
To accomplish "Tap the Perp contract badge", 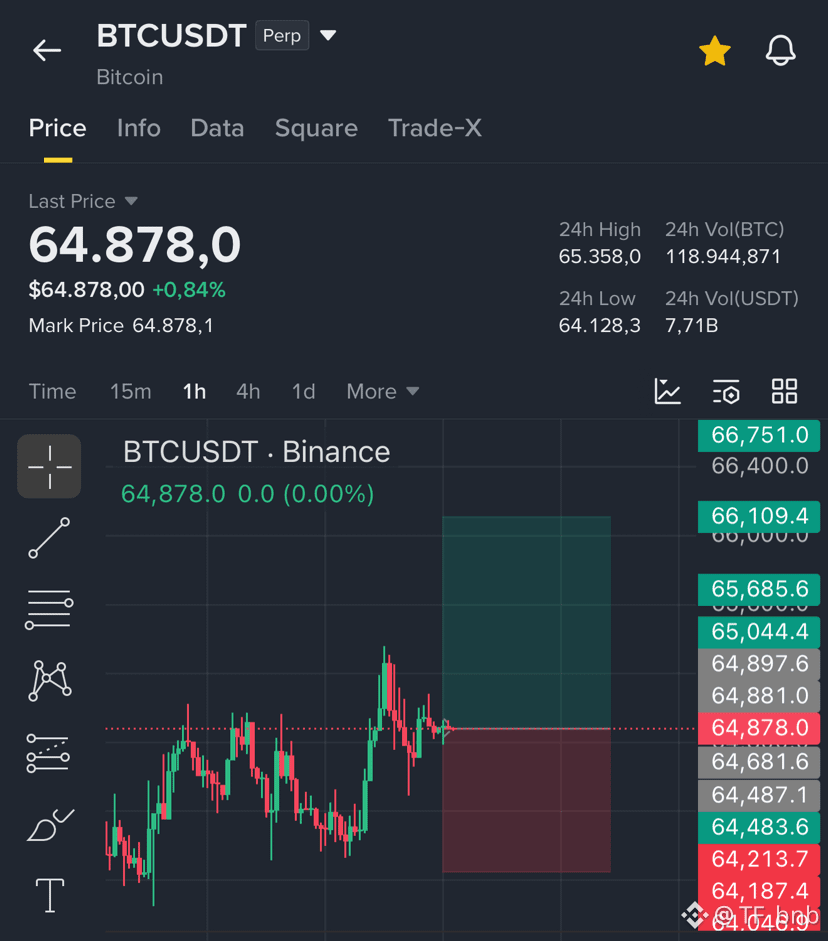I will (x=282, y=35).
